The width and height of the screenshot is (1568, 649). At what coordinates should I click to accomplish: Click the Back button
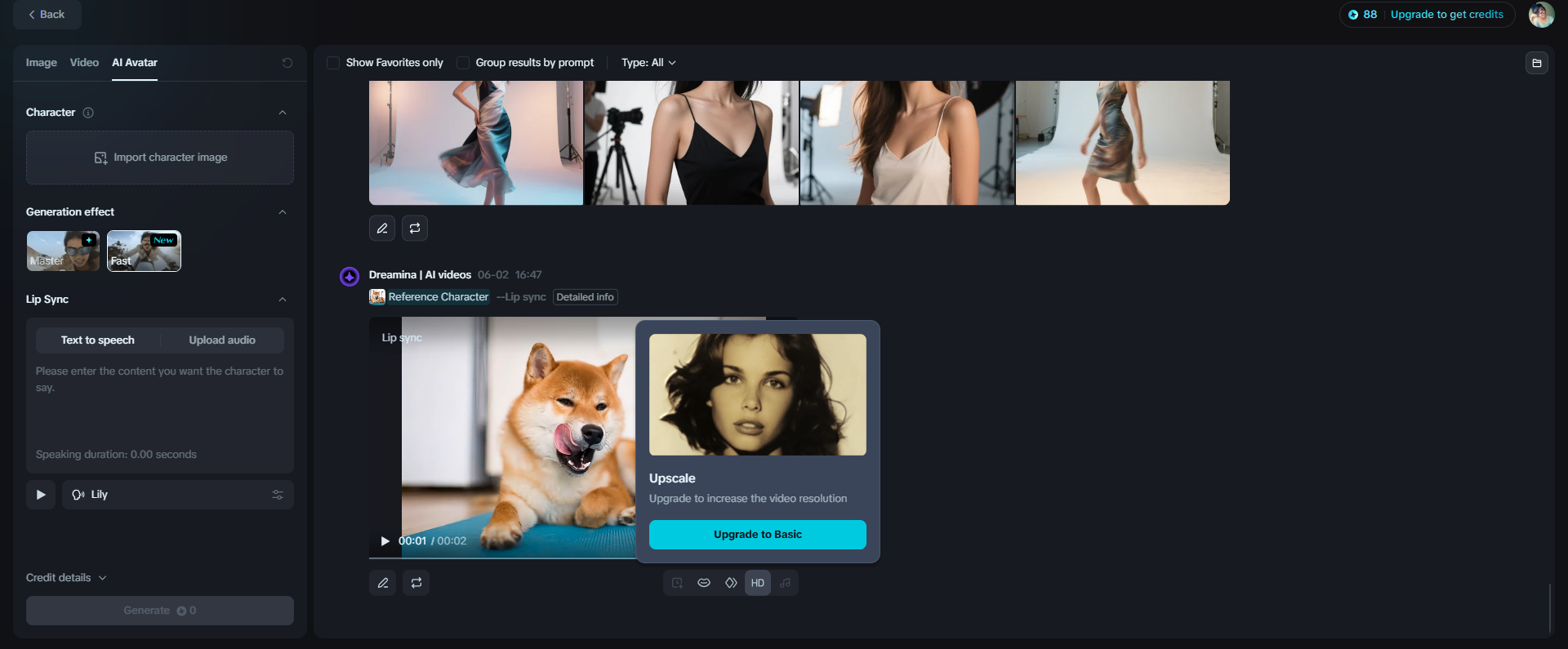pos(47,15)
